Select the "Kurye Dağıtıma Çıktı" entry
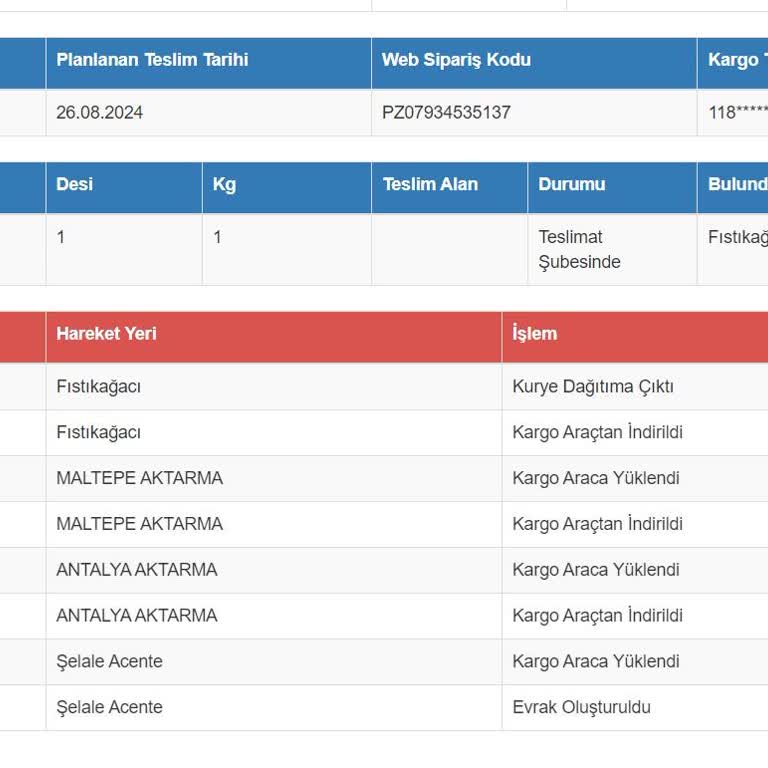 [x=593, y=387]
